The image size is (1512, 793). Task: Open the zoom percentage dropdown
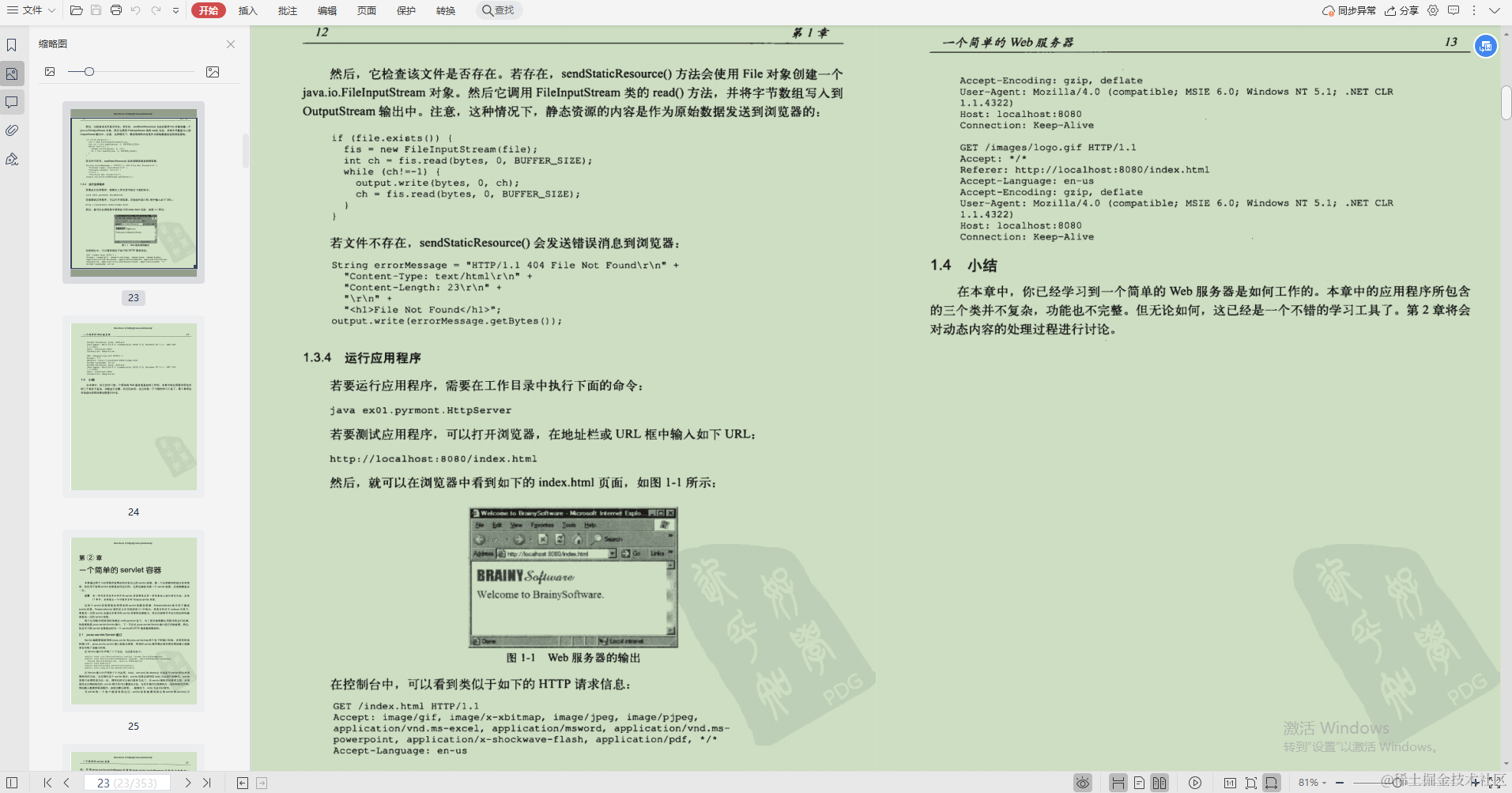pyautogui.click(x=1325, y=783)
